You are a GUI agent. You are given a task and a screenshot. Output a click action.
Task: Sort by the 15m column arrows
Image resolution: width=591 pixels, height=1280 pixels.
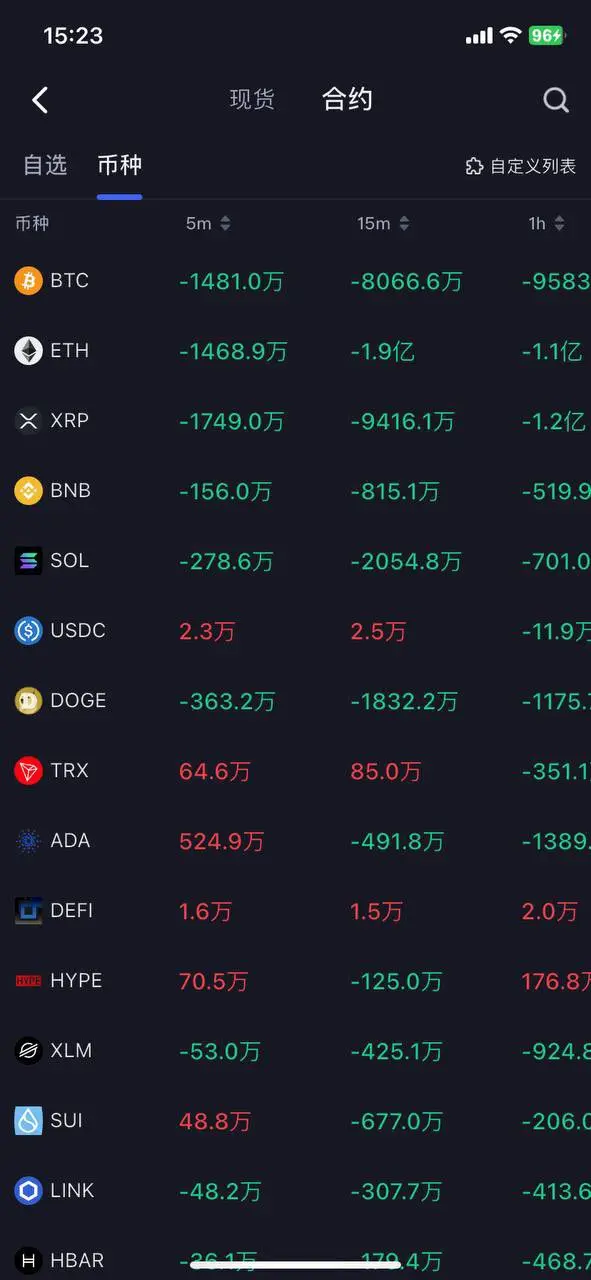point(404,224)
